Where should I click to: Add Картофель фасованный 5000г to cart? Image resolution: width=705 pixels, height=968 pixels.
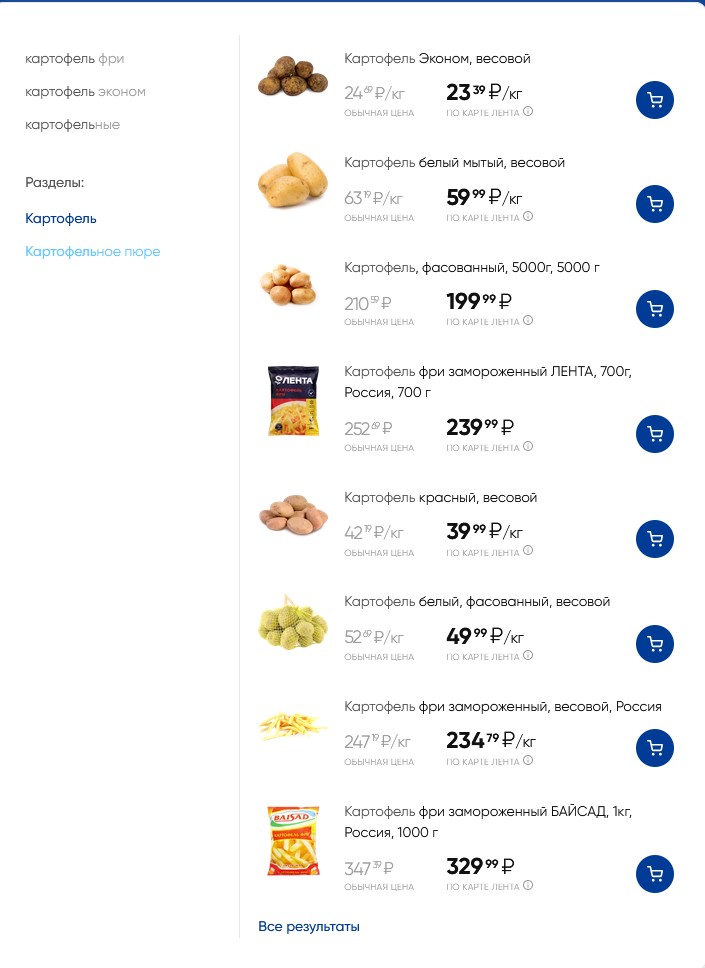[x=654, y=309]
